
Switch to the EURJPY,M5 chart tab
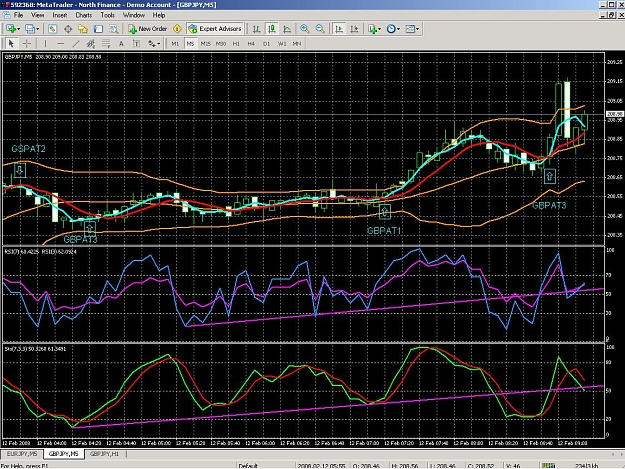coord(22,454)
